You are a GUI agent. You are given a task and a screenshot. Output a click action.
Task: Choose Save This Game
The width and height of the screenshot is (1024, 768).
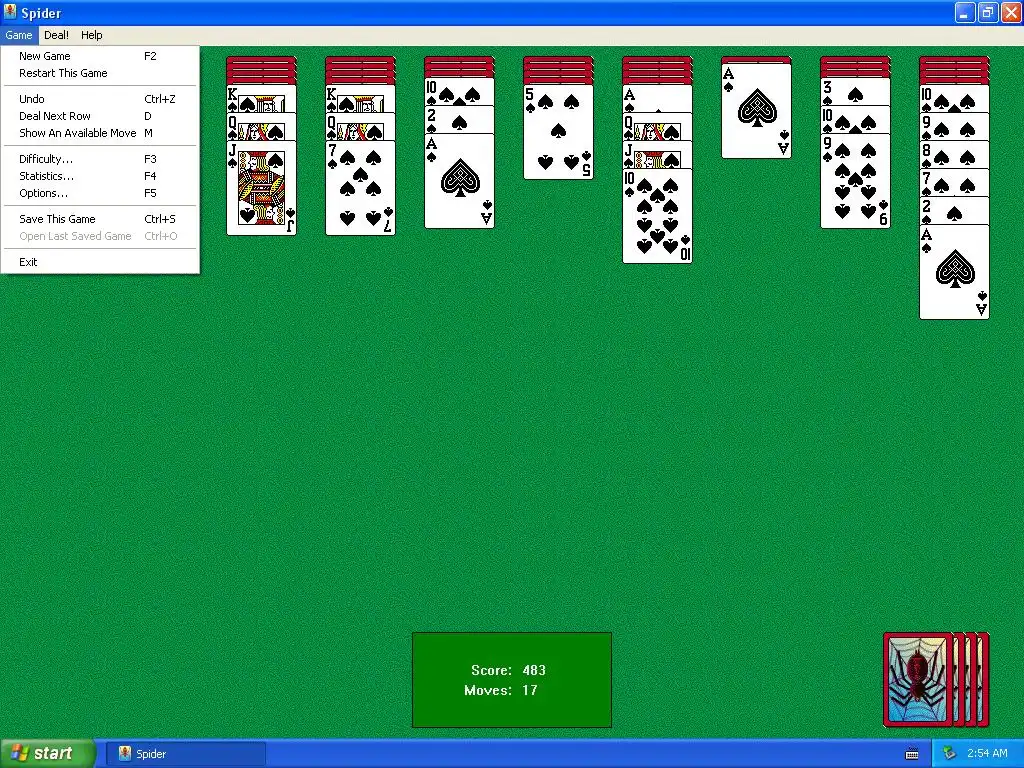pyautogui.click(x=100, y=219)
